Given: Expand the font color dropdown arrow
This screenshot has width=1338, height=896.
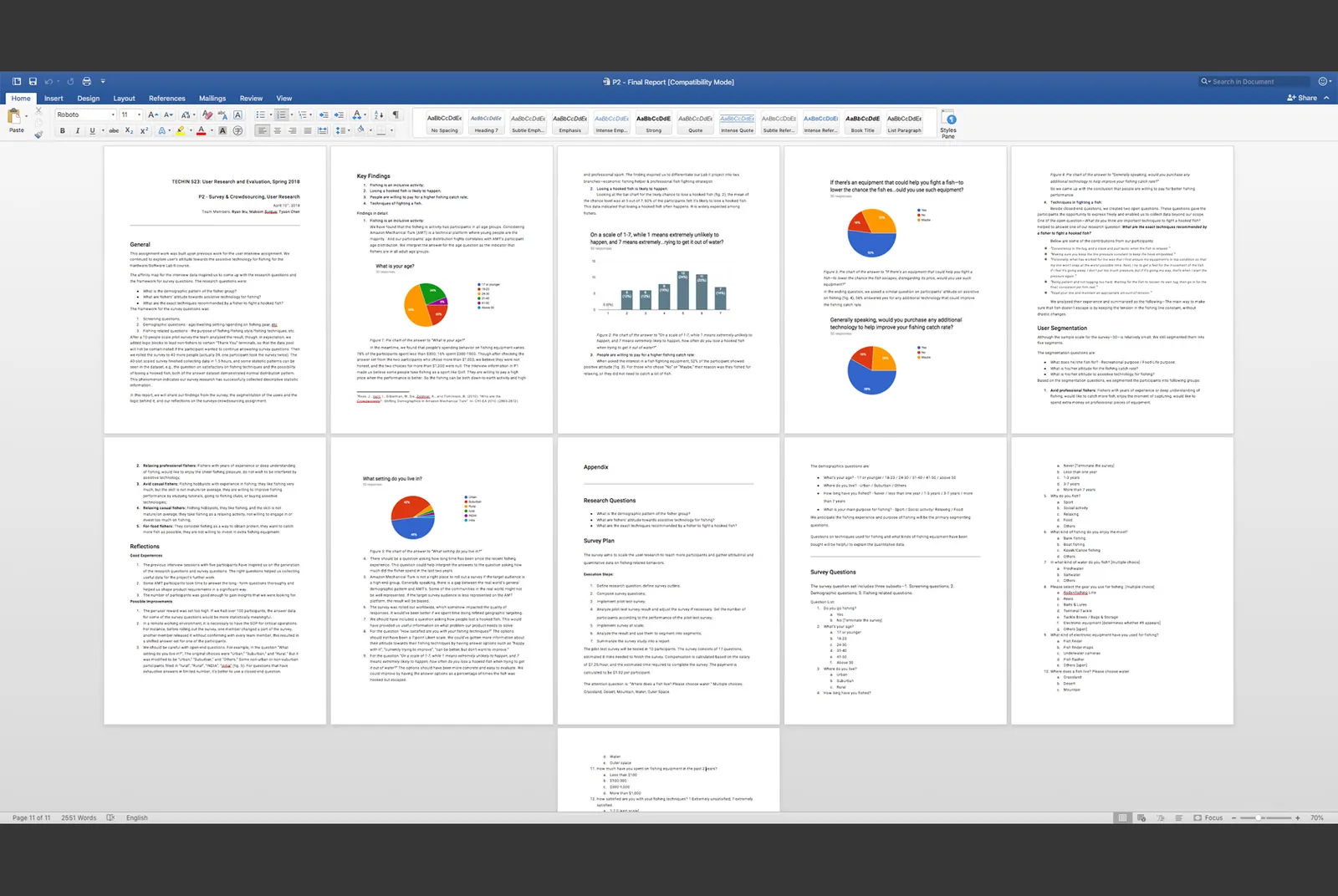Looking at the screenshot, I should click(212, 130).
